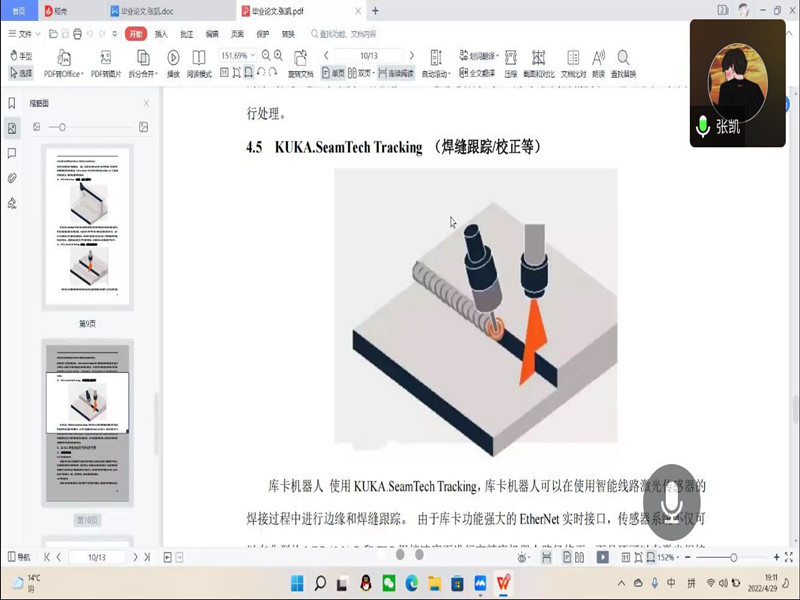Expand the 拆分合并 split-merge dropdown

click(x=143, y=73)
